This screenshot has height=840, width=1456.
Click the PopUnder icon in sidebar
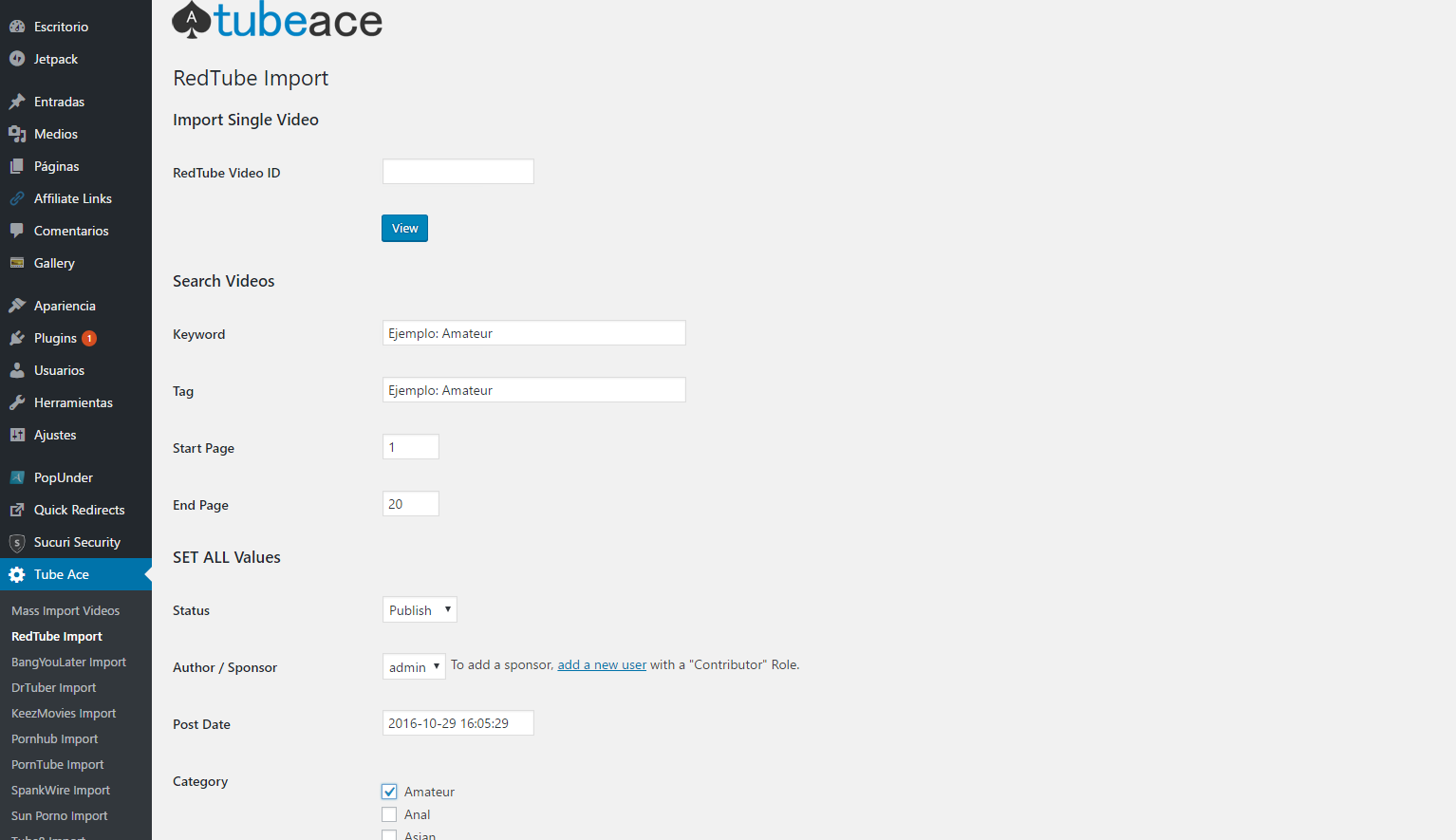[x=17, y=477]
